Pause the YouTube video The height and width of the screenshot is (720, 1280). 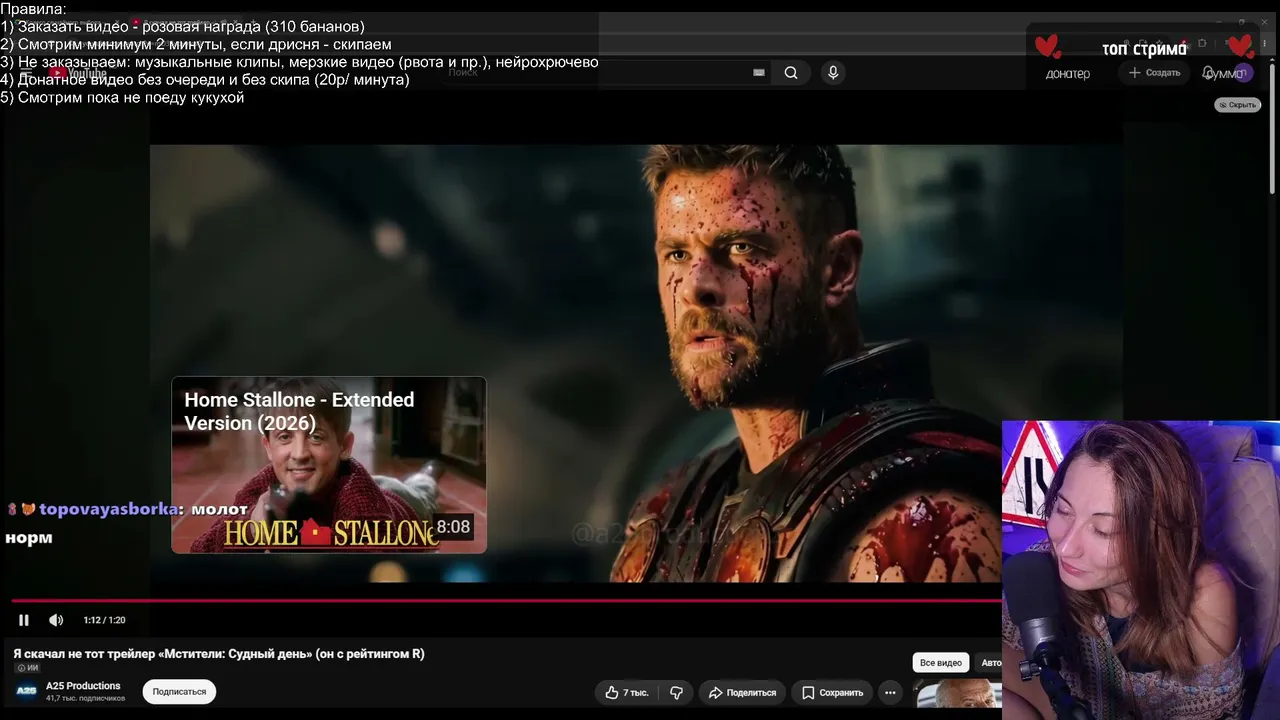coord(24,620)
